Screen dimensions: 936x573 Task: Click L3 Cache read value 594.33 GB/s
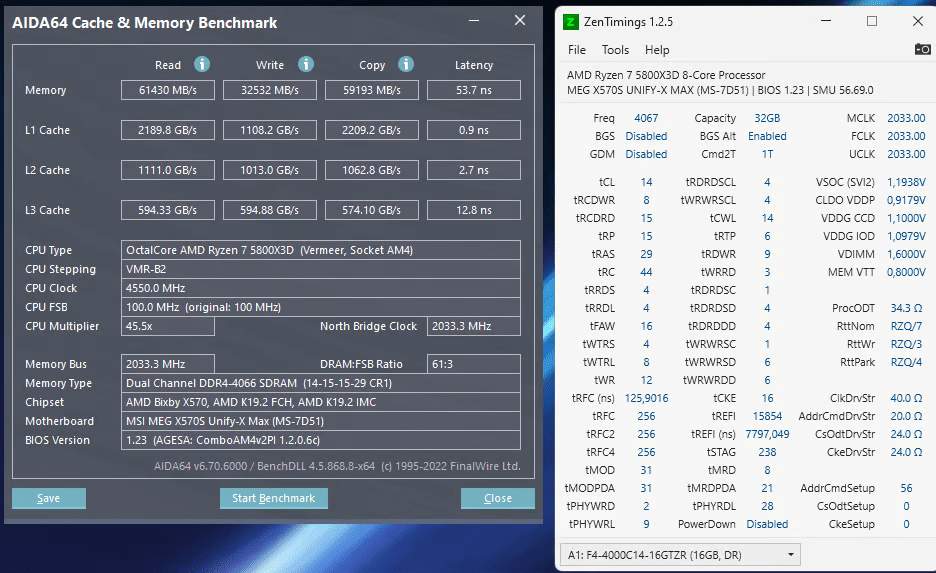(168, 210)
